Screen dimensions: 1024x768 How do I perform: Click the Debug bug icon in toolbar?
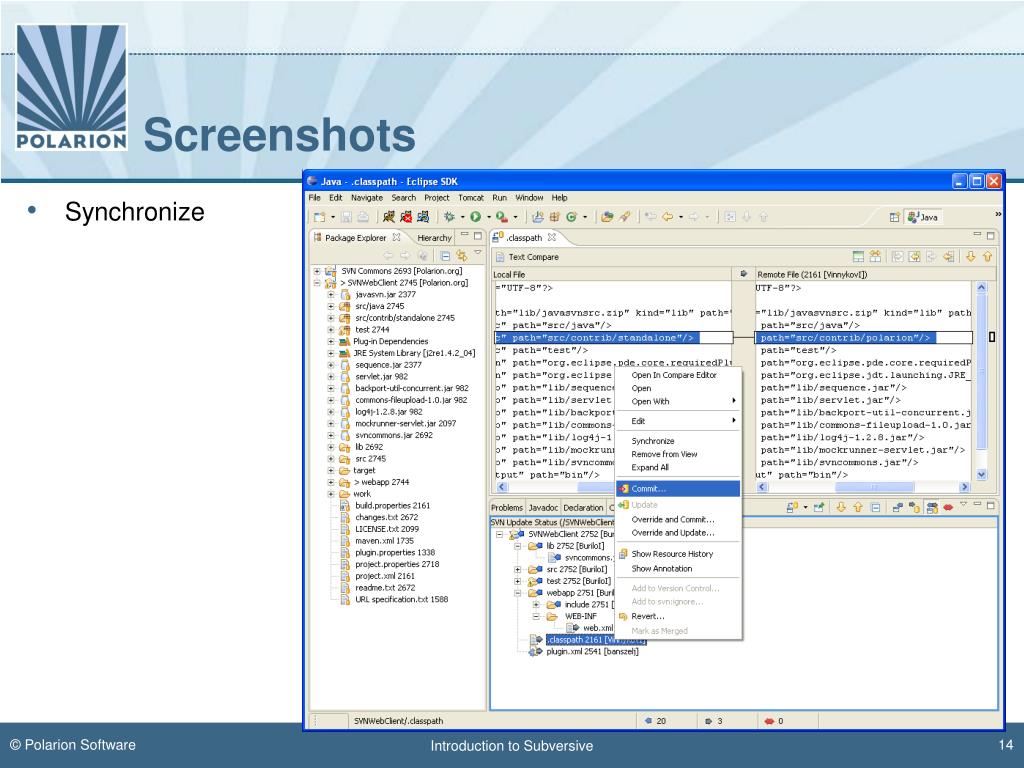tap(449, 217)
